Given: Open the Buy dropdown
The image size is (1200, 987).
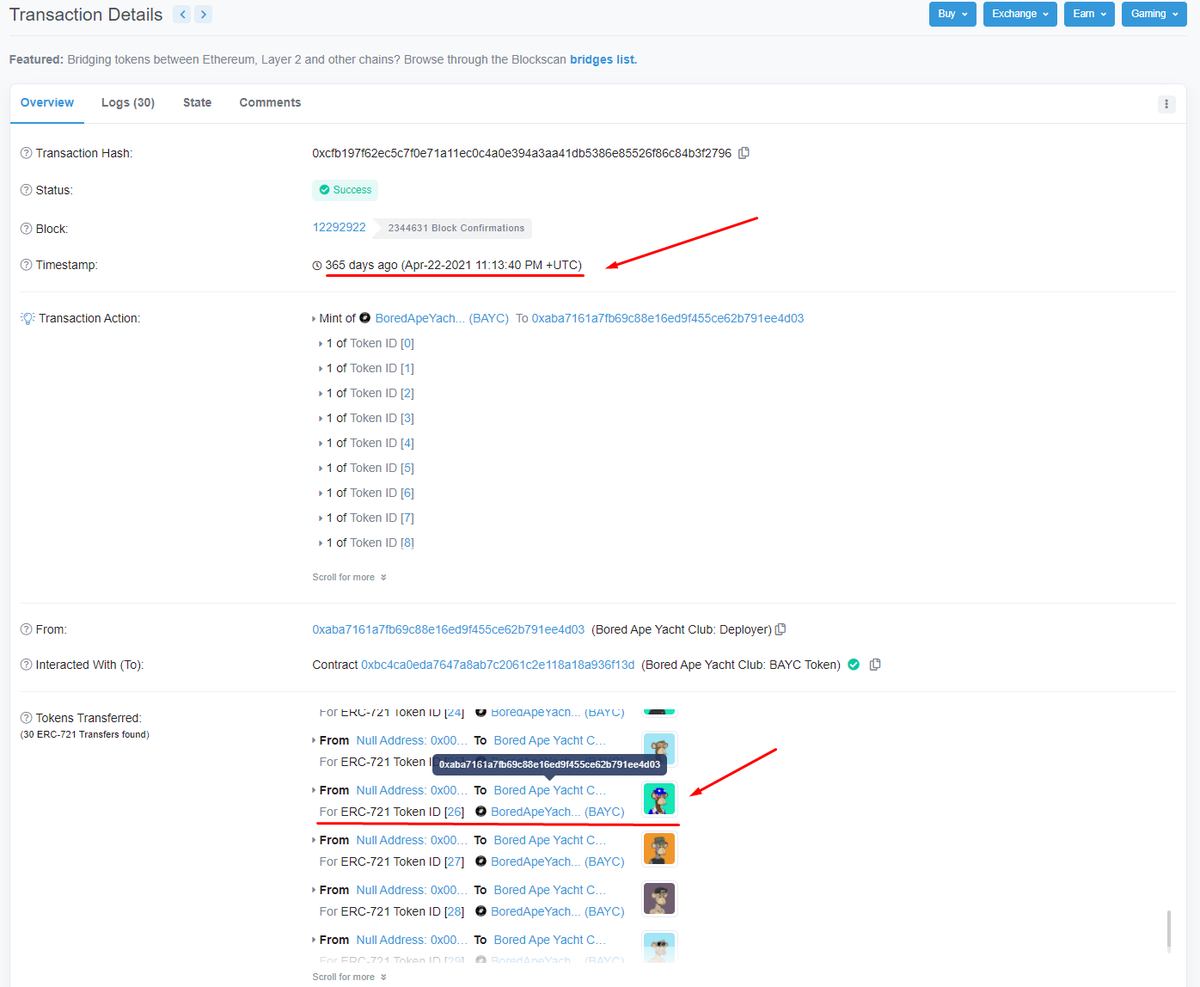Looking at the screenshot, I should click(952, 14).
